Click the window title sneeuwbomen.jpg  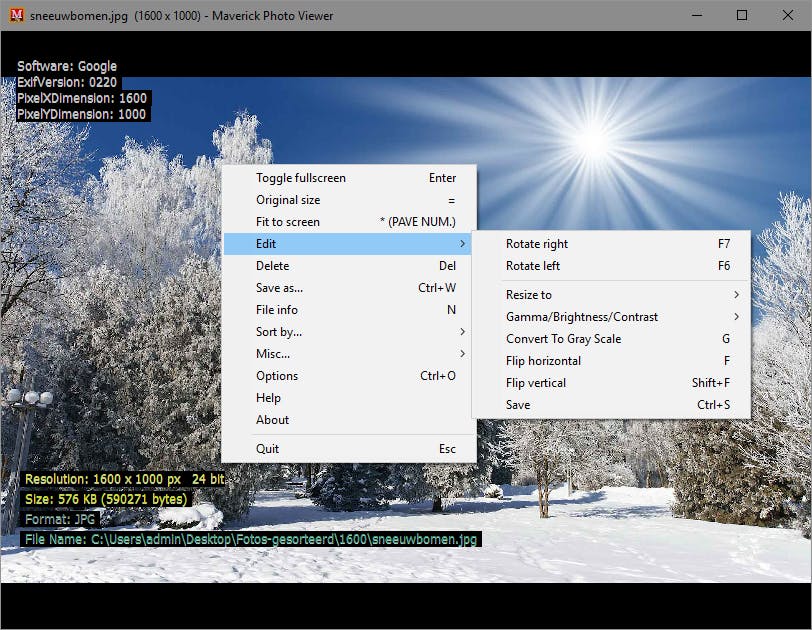pyautogui.click(x=79, y=16)
